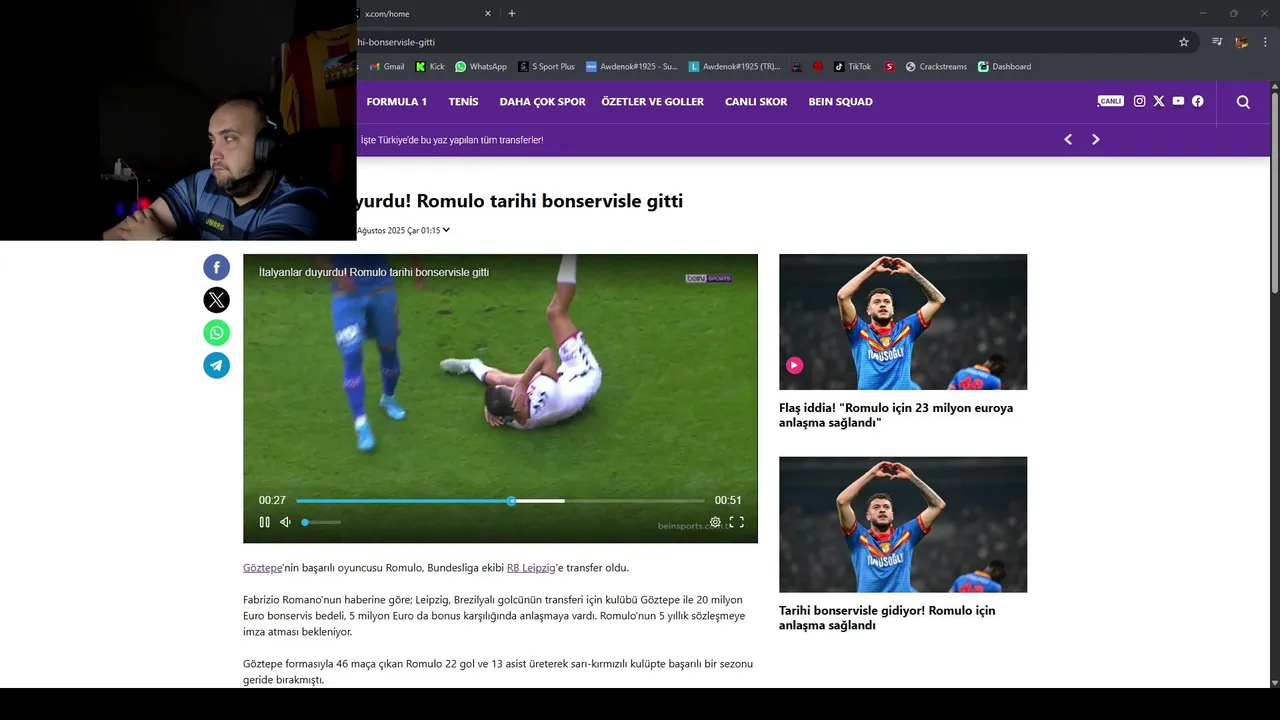Open Chrome profile avatar
Screen dimensions: 1280x720
[x=1241, y=42]
